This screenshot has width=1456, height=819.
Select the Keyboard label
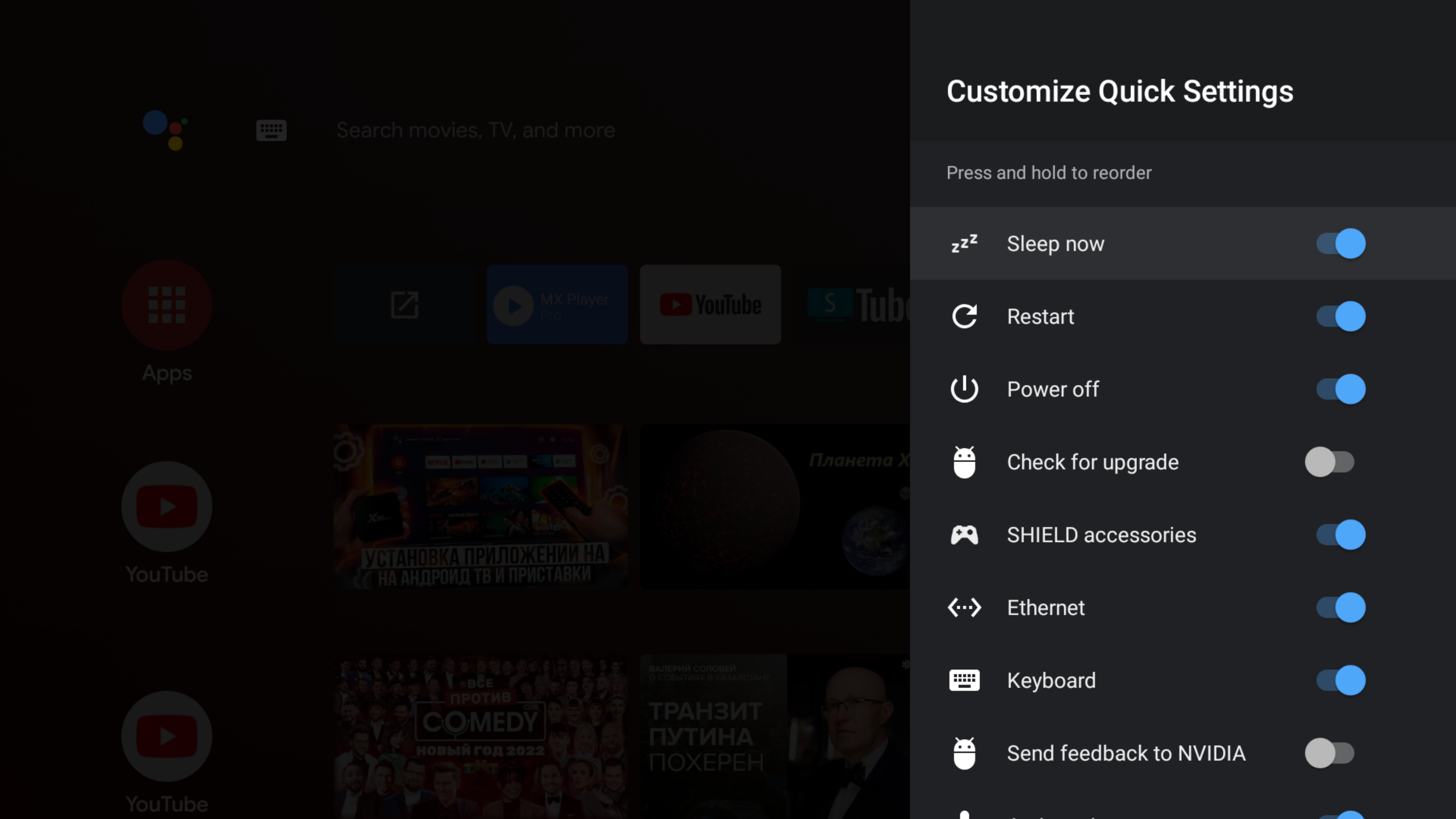point(1051,681)
